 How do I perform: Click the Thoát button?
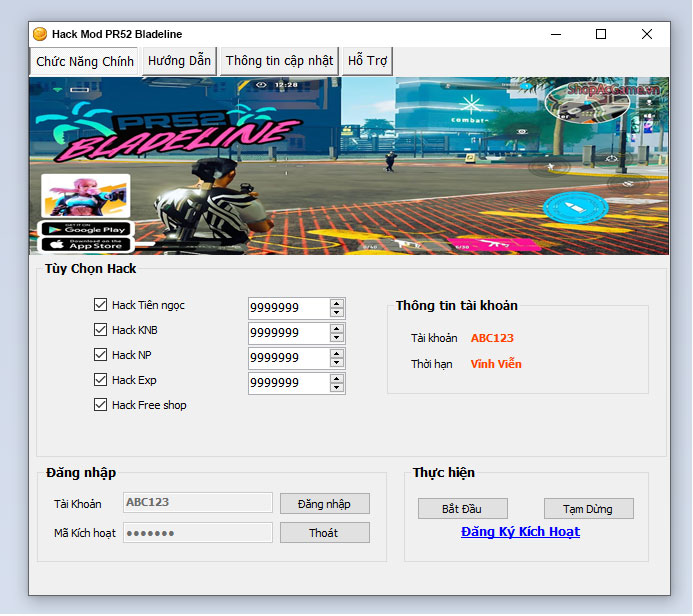click(x=325, y=533)
